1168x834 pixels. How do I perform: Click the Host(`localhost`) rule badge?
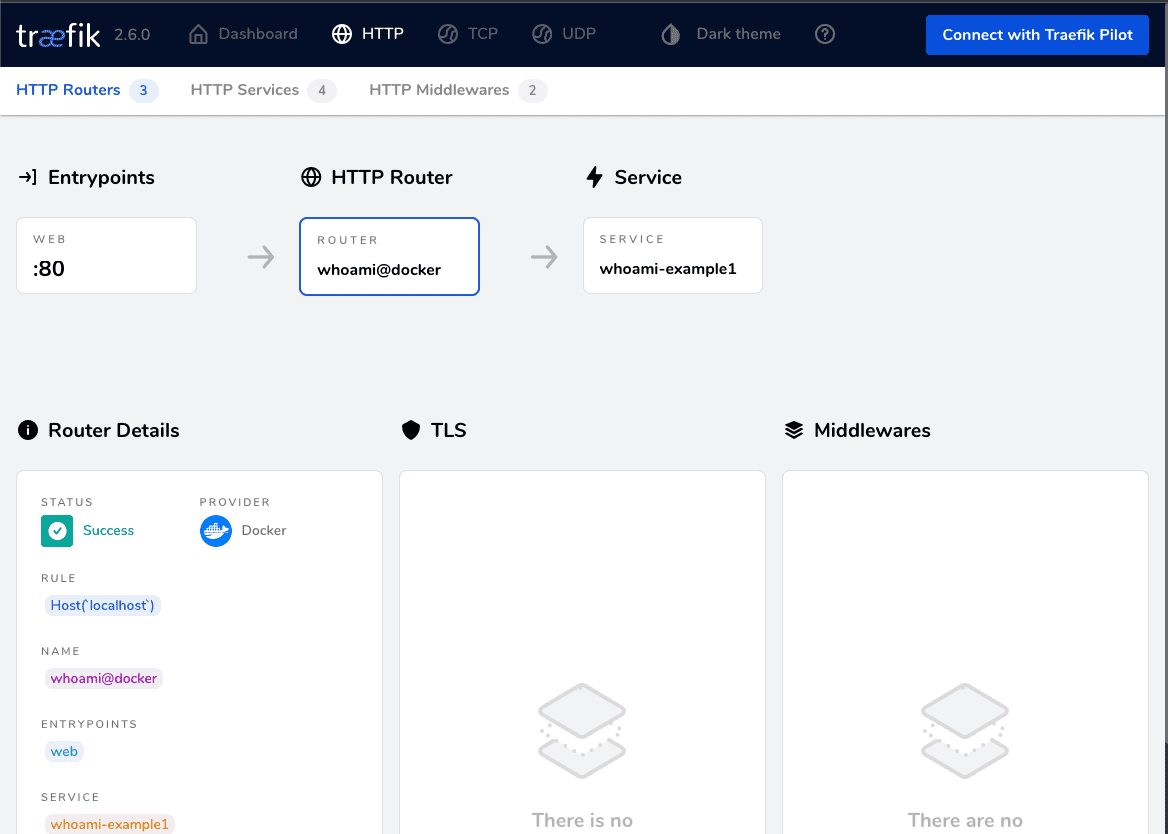click(x=102, y=605)
